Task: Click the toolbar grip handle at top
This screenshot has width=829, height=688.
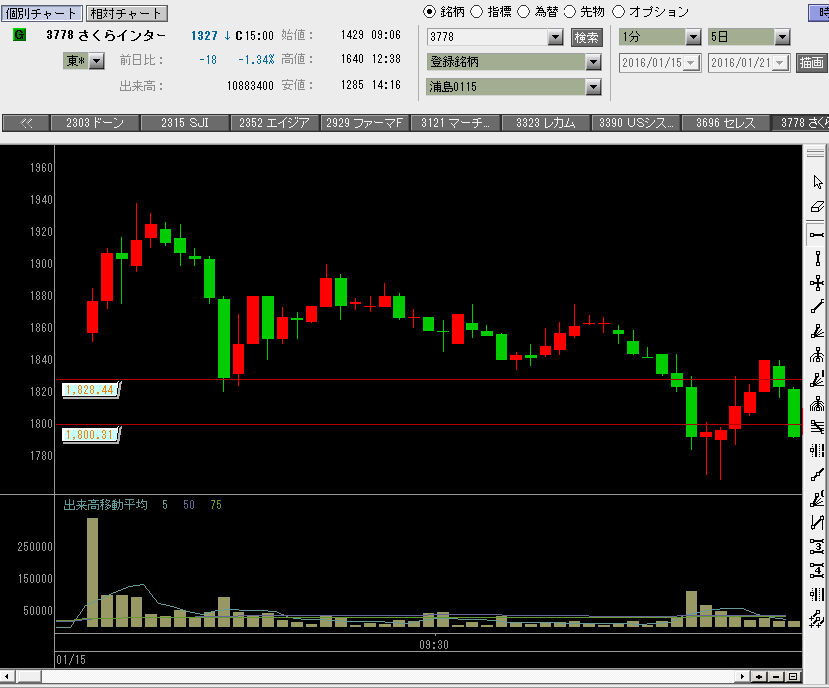Action: click(x=816, y=153)
